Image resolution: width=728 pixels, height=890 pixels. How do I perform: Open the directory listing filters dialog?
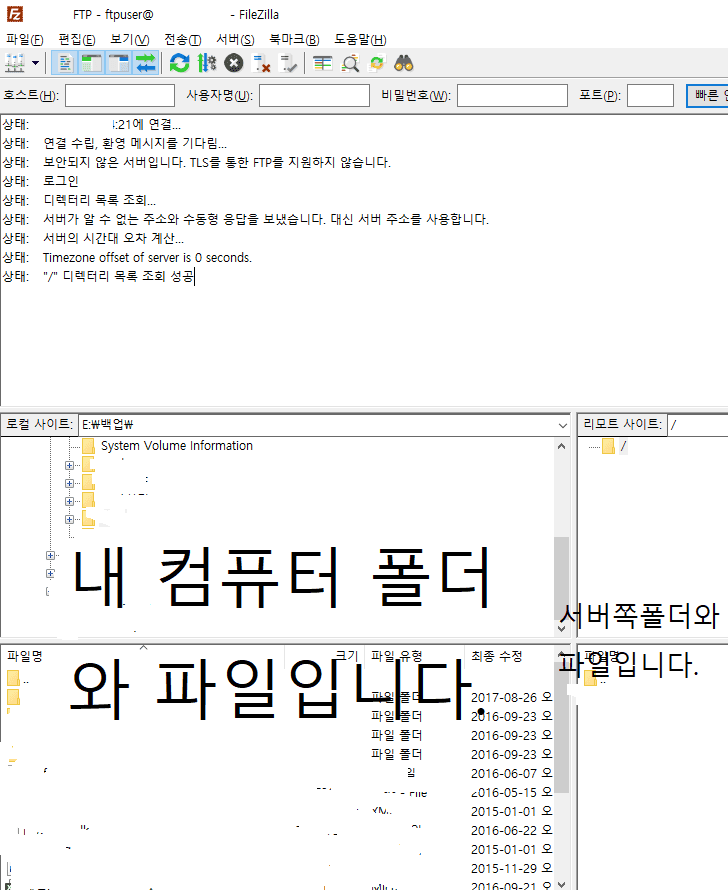click(322, 63)
